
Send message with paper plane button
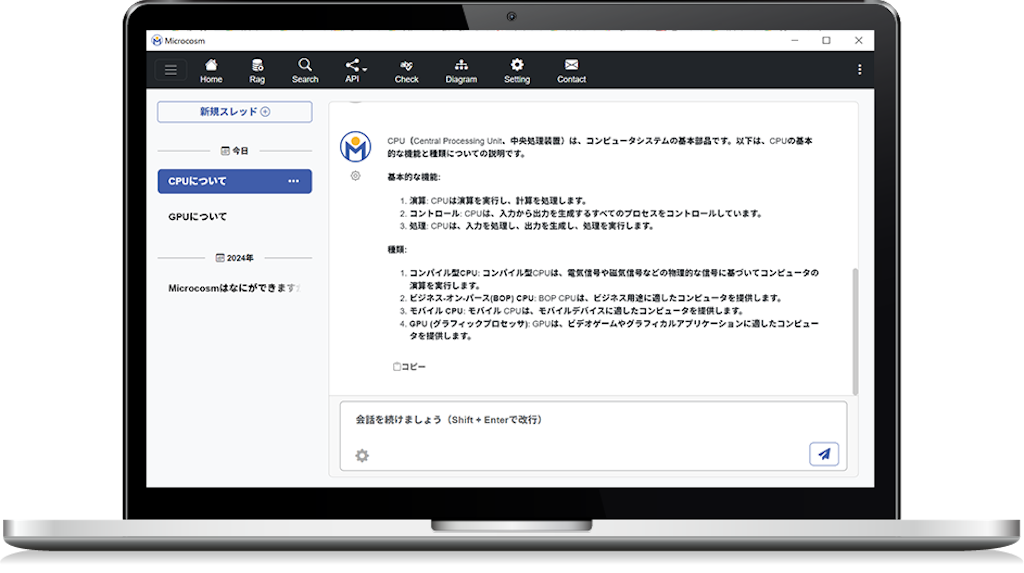[x=823, y=454]
